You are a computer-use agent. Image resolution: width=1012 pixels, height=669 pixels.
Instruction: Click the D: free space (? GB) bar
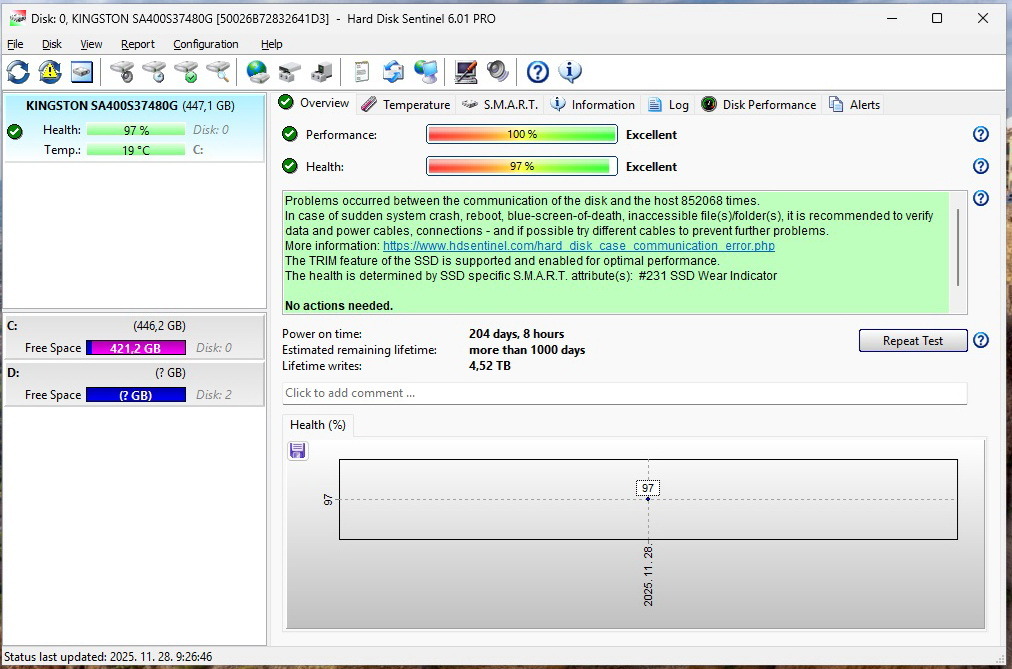[x=136, y=395]
